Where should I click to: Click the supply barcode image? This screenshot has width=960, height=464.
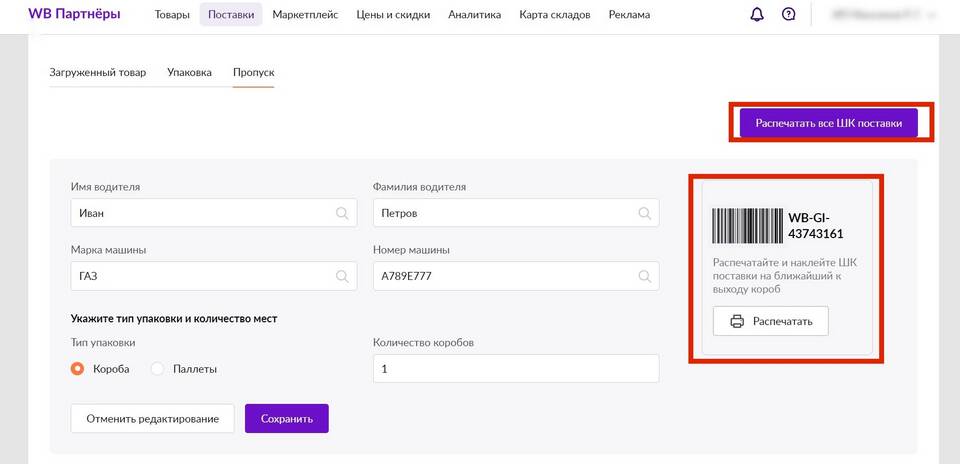[748, 226]
